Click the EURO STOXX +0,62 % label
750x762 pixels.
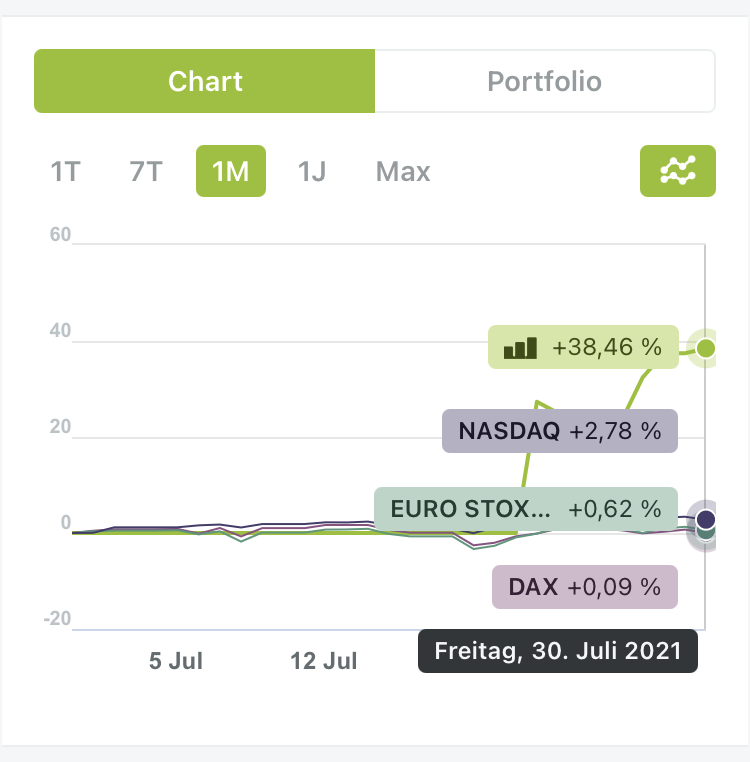[x=526, y=509]
